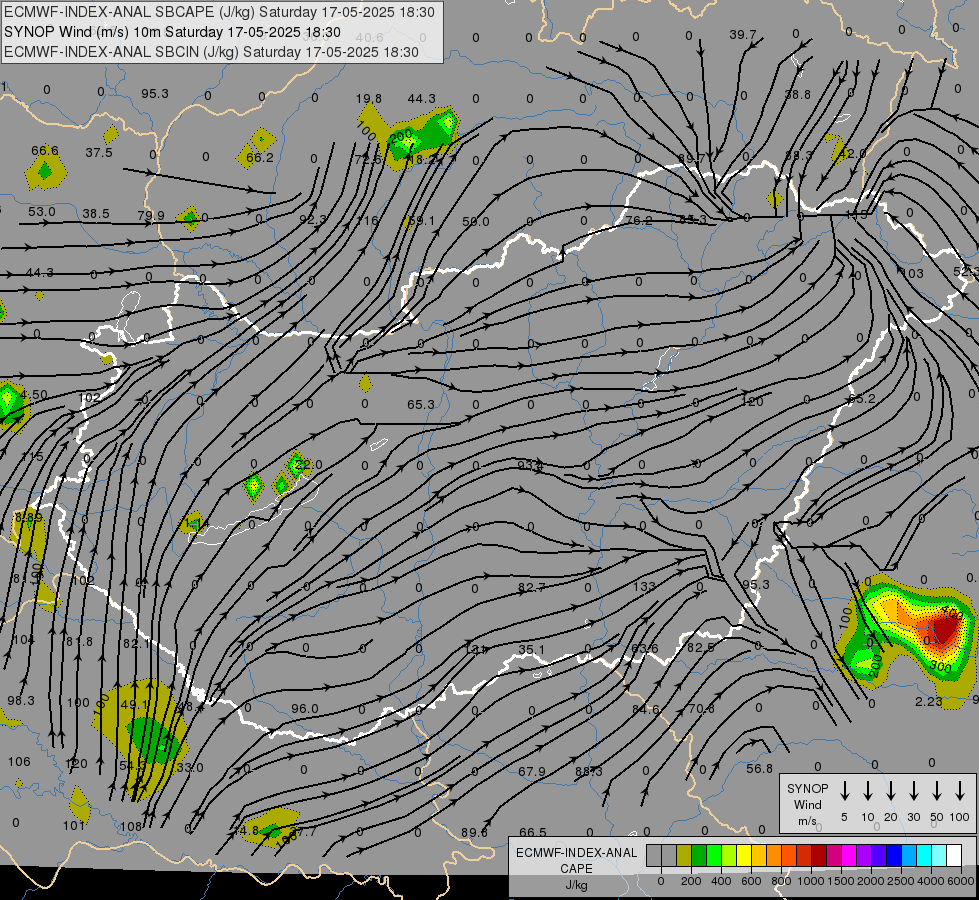979x900 pixels.
Task: Click the map value 89.6
Action: (474, 833)
